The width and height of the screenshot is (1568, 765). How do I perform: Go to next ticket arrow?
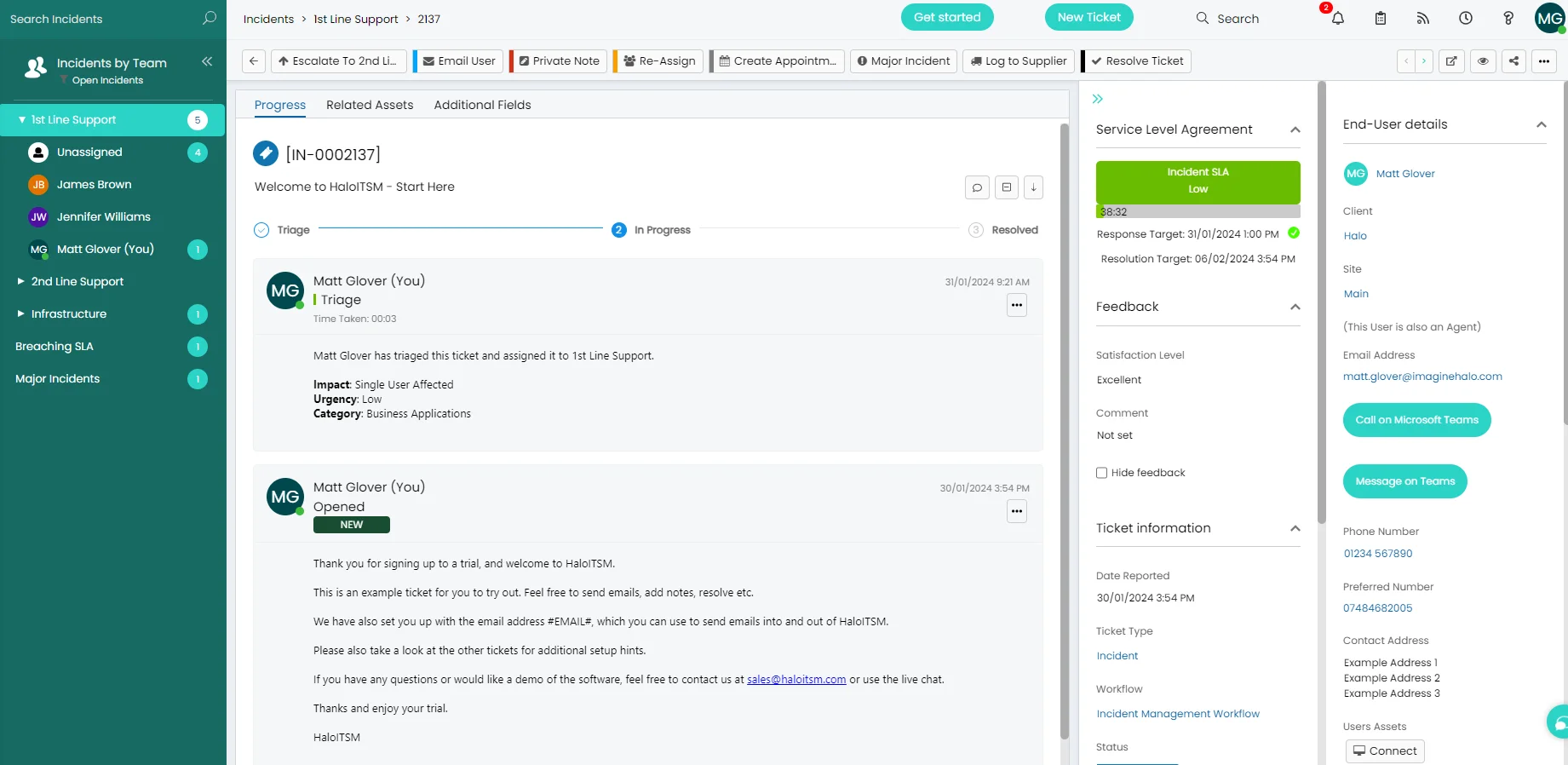click(x=1424, y=61)
